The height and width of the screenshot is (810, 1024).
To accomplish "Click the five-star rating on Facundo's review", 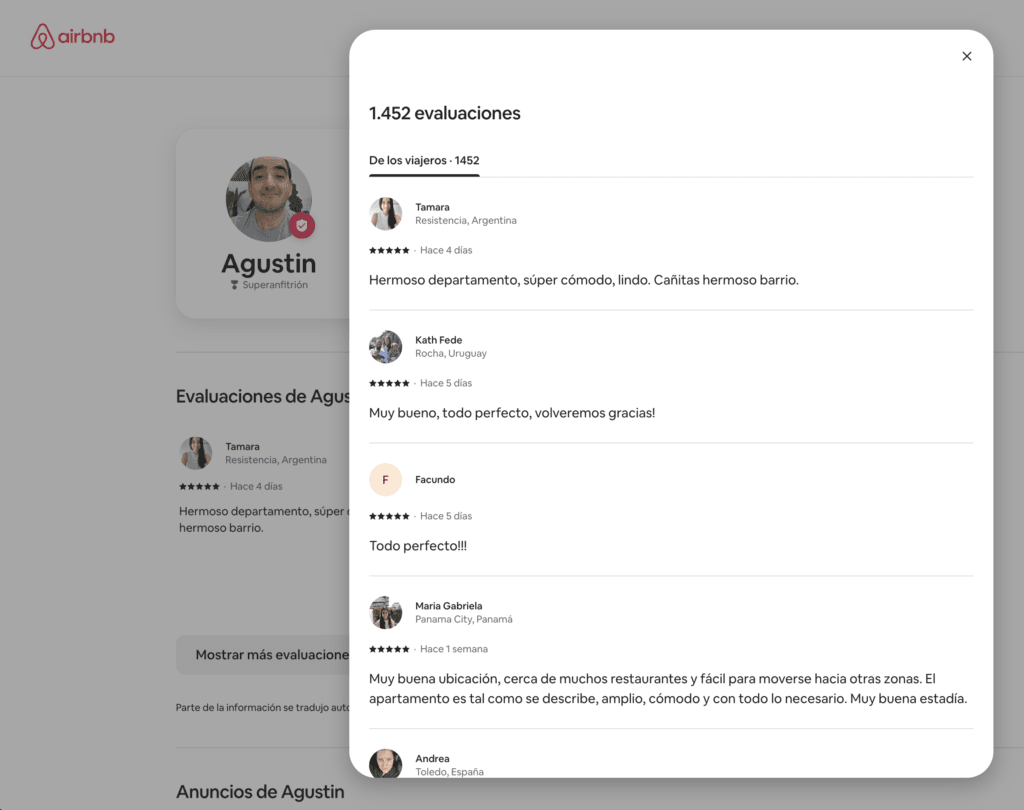I will 389,516.
